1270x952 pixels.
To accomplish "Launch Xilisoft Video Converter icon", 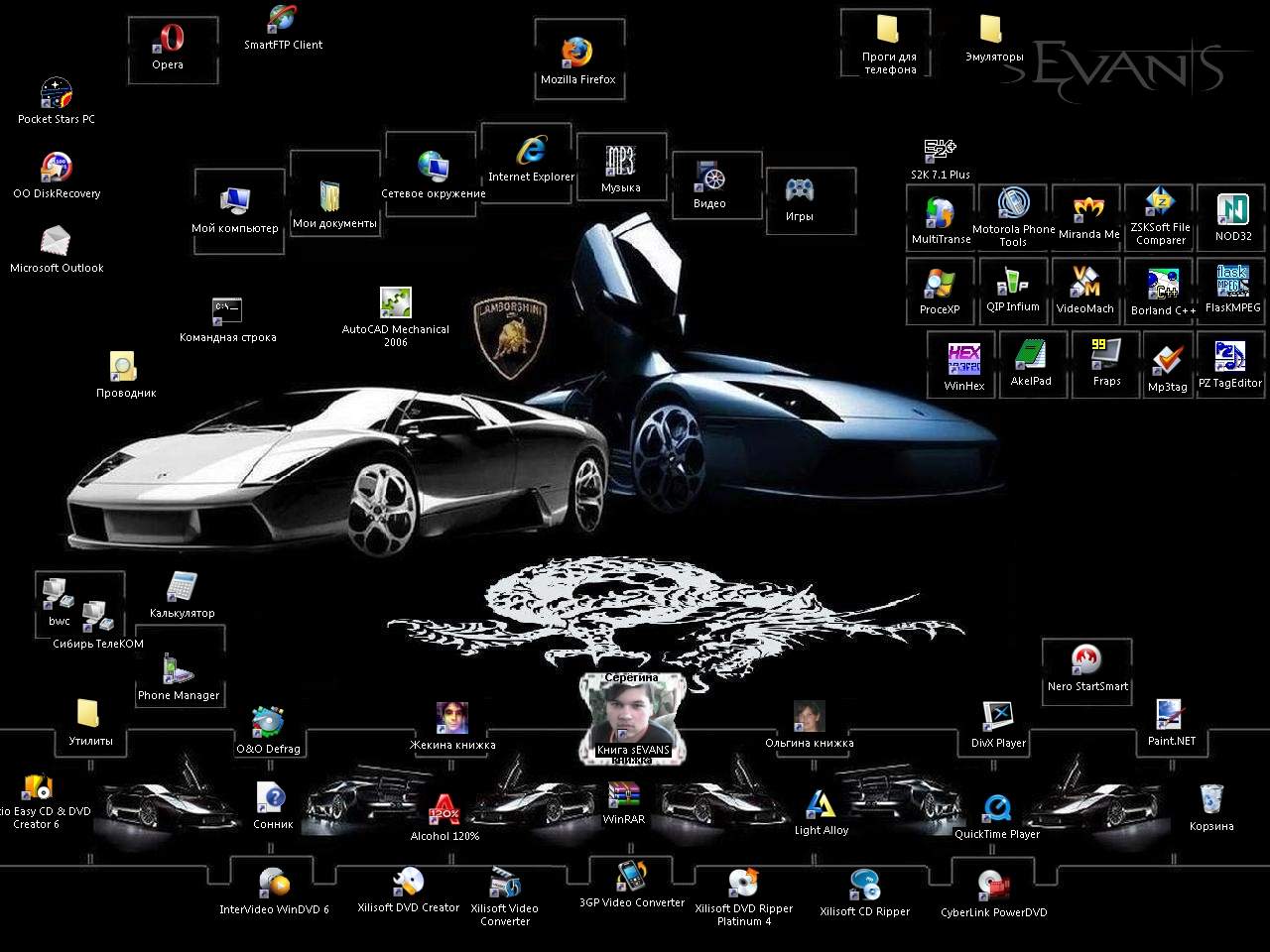I will click(x=504, y=883).
